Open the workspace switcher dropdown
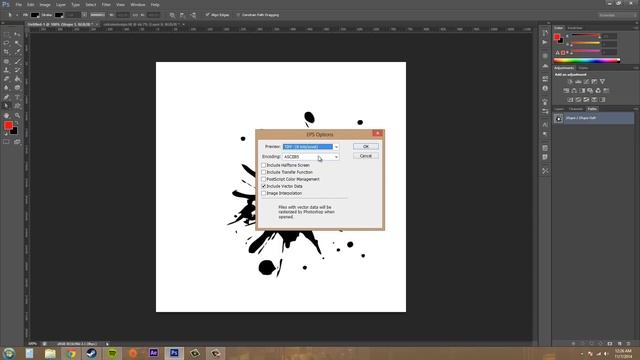 coord(618,15)
